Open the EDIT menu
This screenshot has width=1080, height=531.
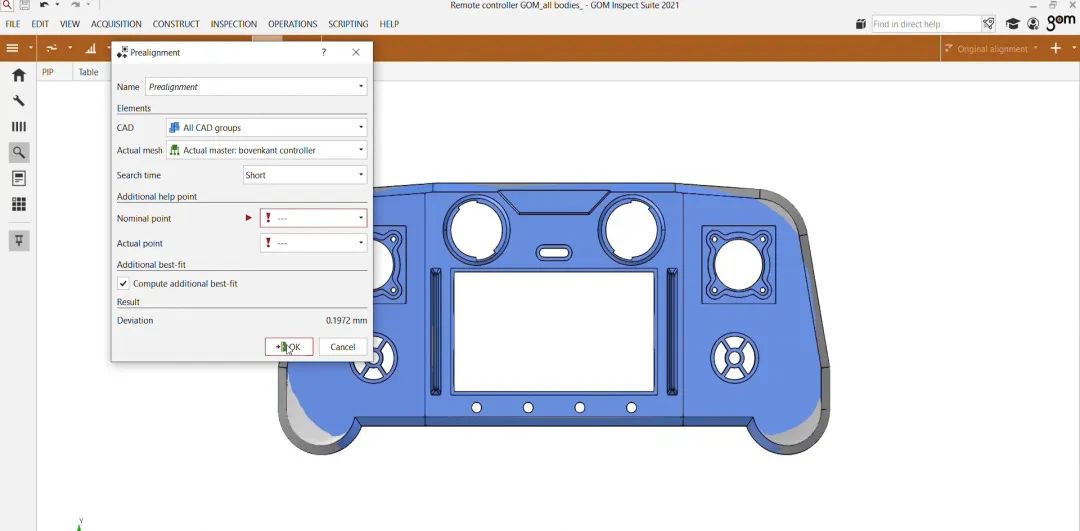click(x=40, y=24)
